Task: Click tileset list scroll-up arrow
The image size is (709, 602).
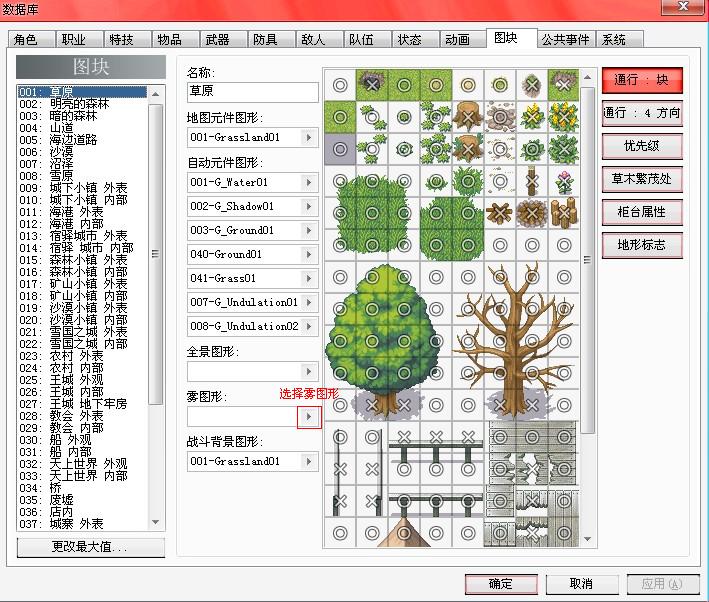Action: pos(156,94)
